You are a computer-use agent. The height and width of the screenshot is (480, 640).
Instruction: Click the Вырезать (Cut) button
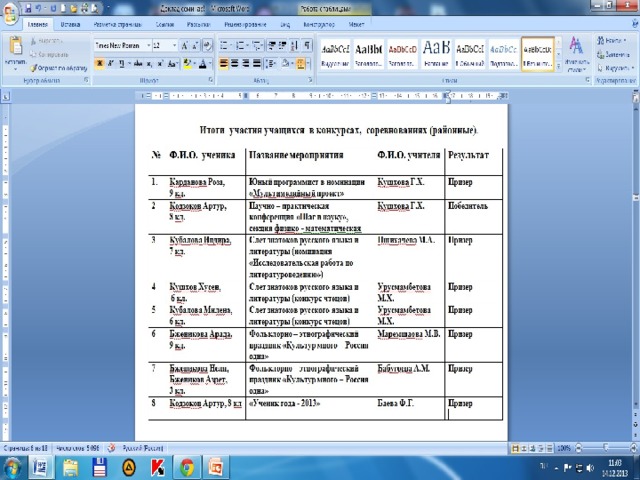(47, 41)
